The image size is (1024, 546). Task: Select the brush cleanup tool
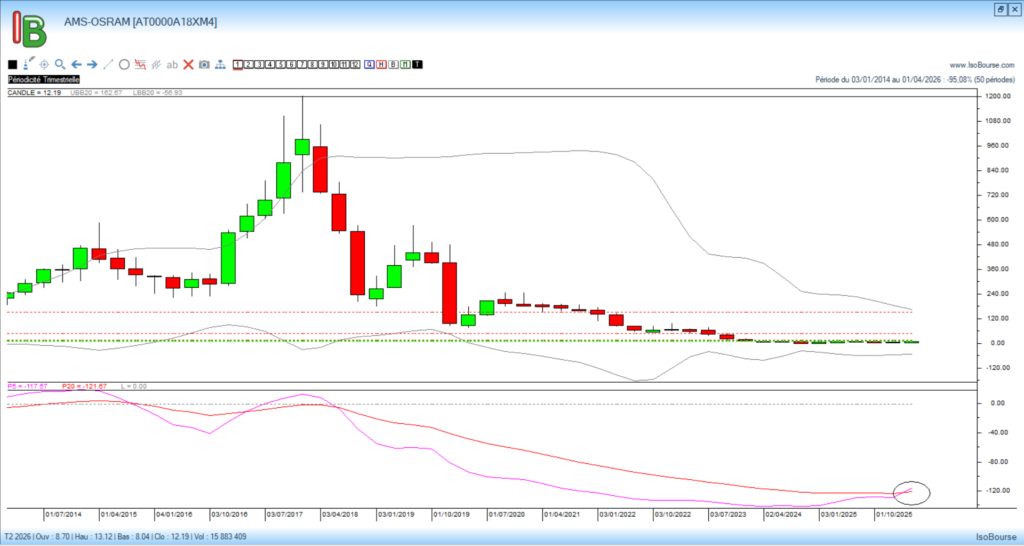coord(28,65)
